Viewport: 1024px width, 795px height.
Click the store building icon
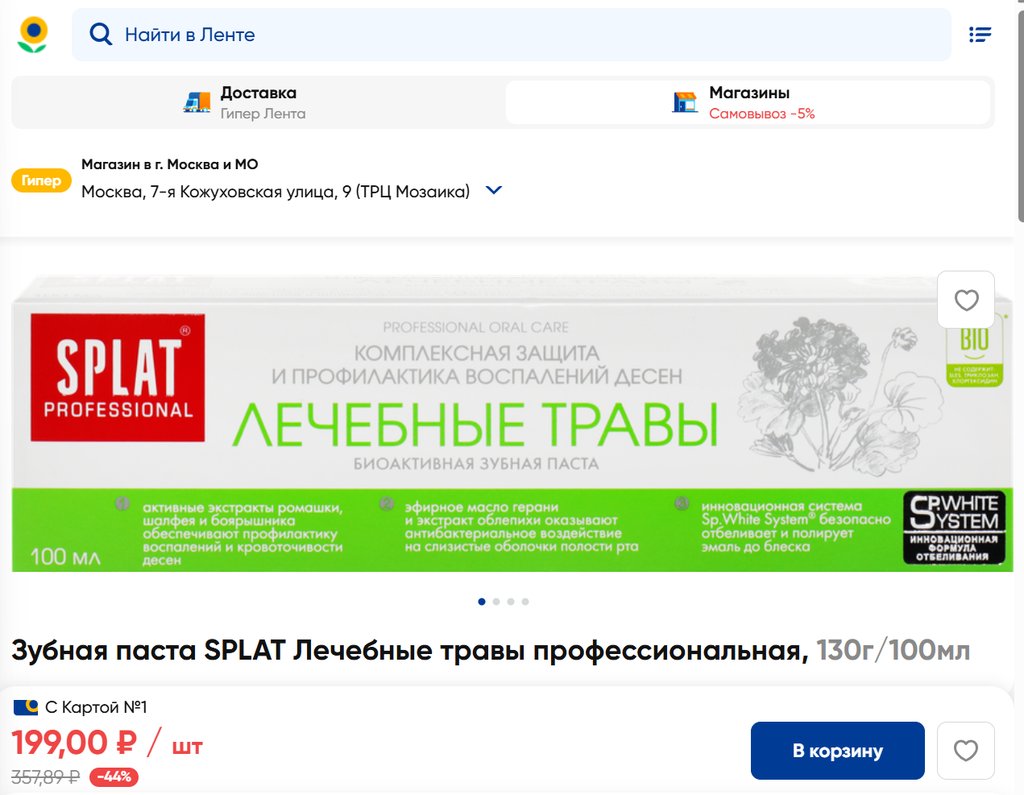(x=685, y=102)
